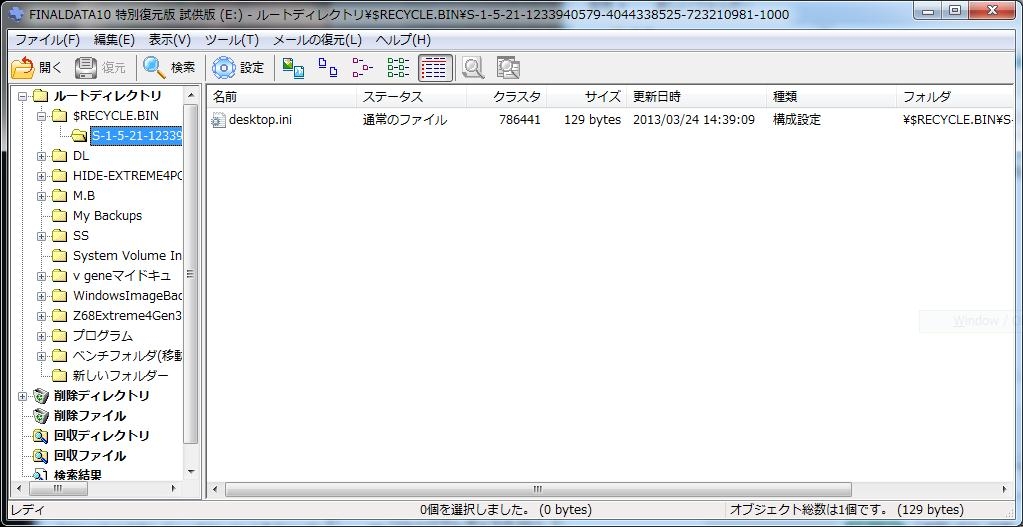Collapse the $RECYCLE.BIN tree node
Screen dimensions: 1023x527
(42, 116)
